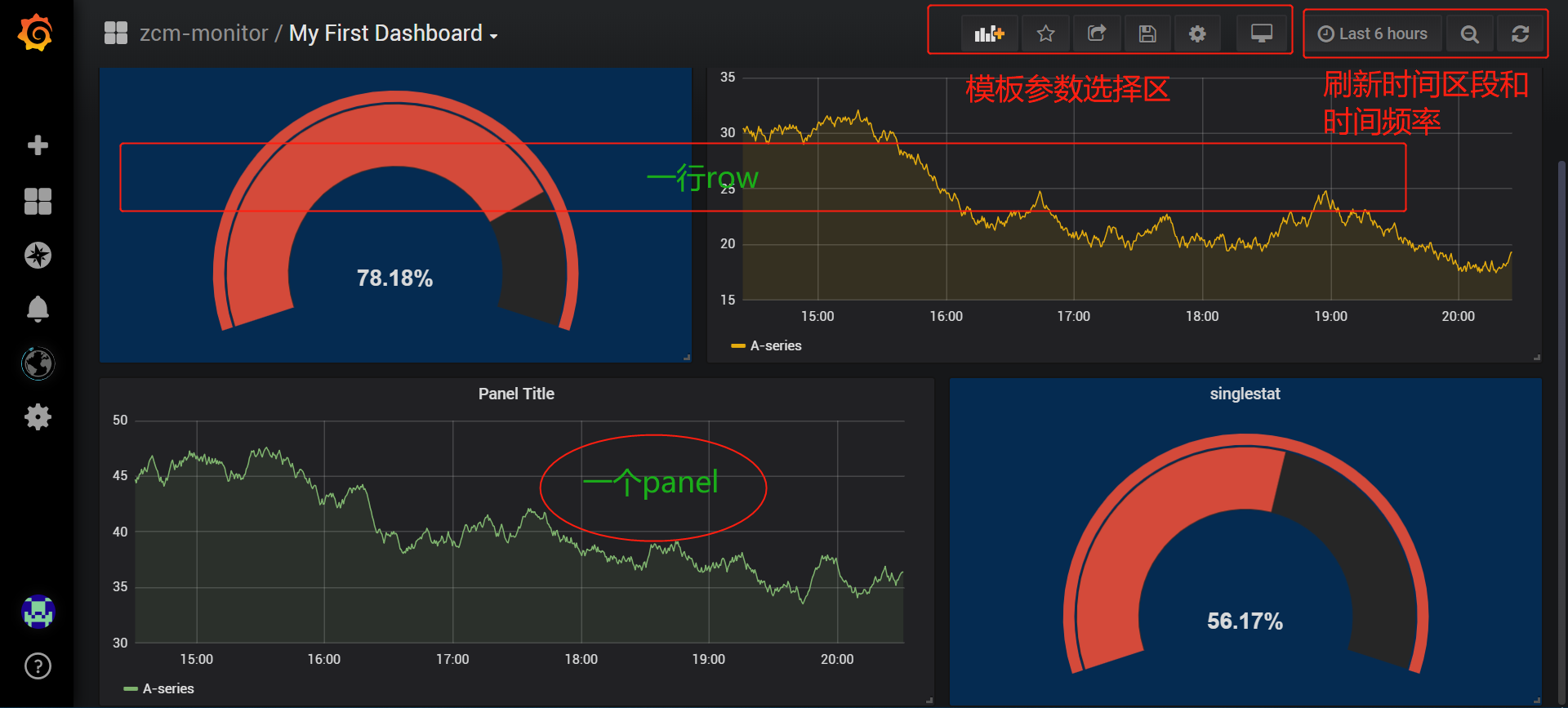Cycle view mode with the monitor icon
1568x708 pixels.
tap(1262, 33)
